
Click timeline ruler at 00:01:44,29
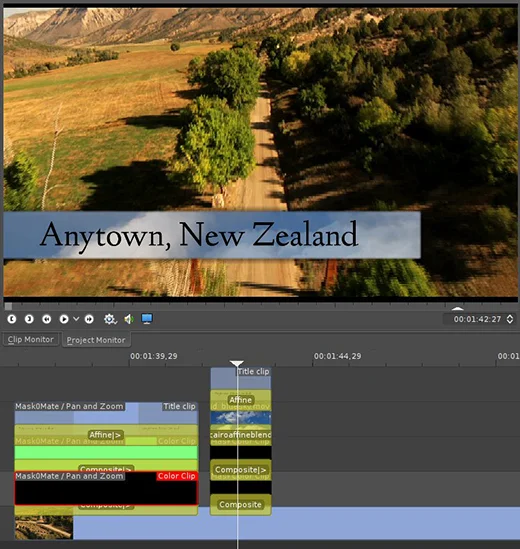click(x=337, y=356)
